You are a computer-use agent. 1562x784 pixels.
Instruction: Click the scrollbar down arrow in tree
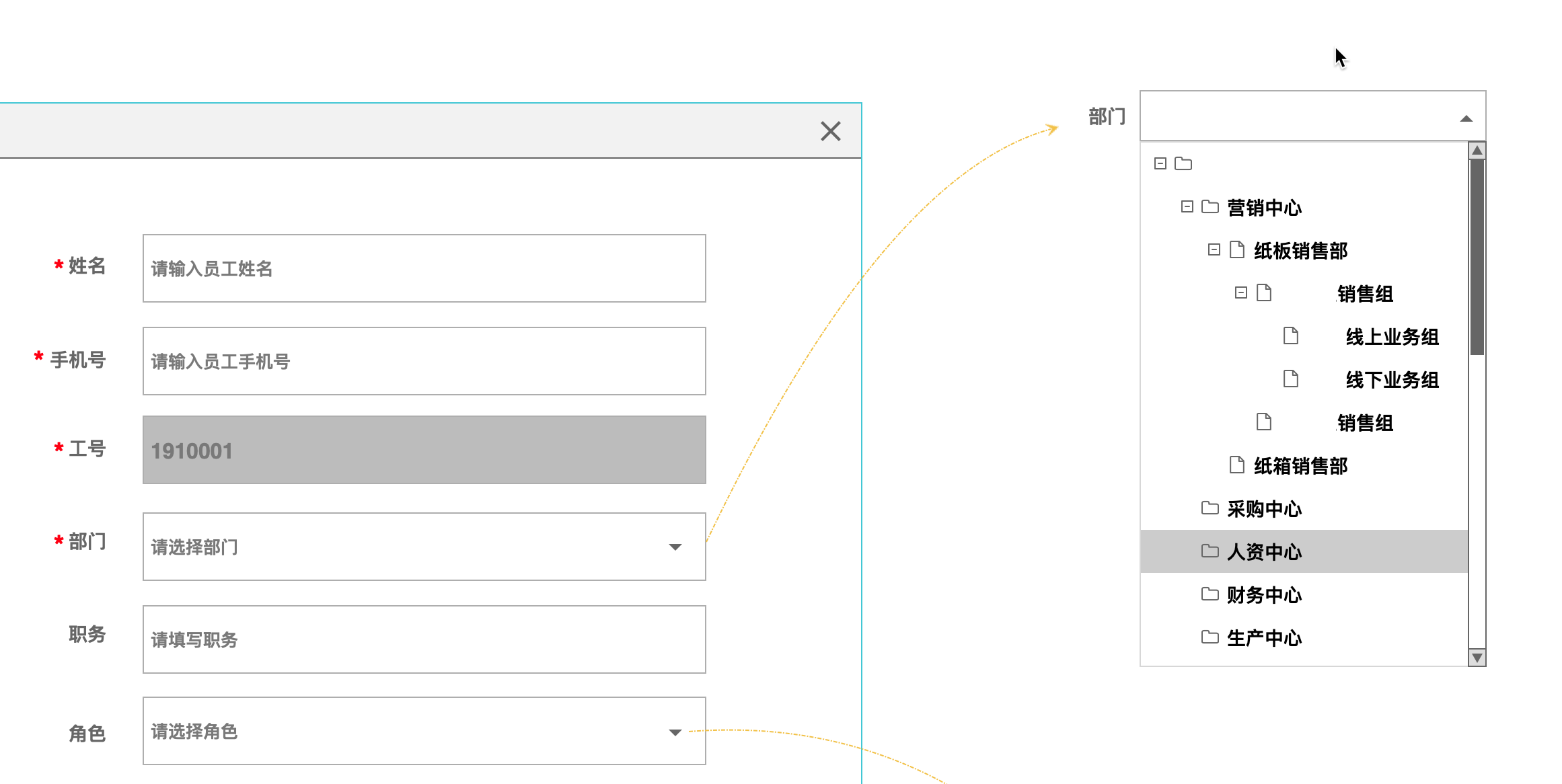[1477, 657]
